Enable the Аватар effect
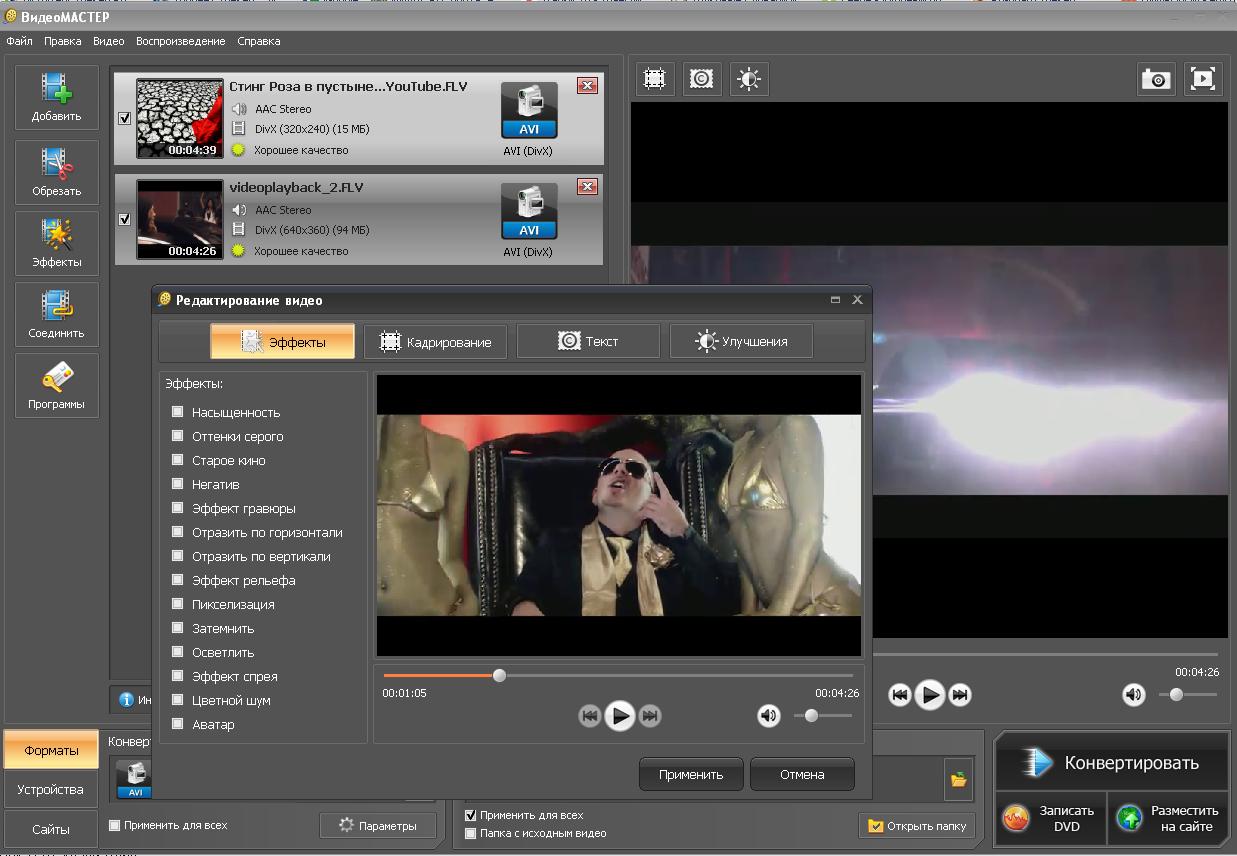Screen dimensions: 1237x856 click(178, 724)
